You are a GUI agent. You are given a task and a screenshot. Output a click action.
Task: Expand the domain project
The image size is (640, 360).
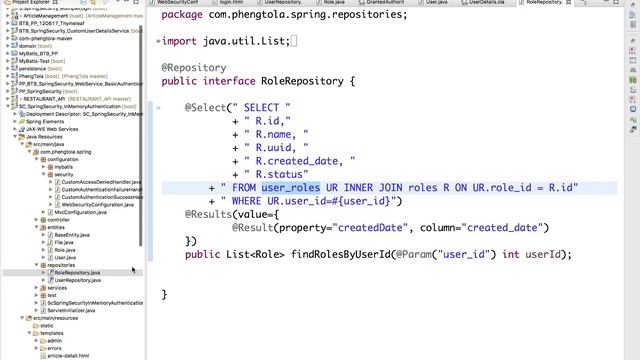pyautogui.click(x=8, y=46)
